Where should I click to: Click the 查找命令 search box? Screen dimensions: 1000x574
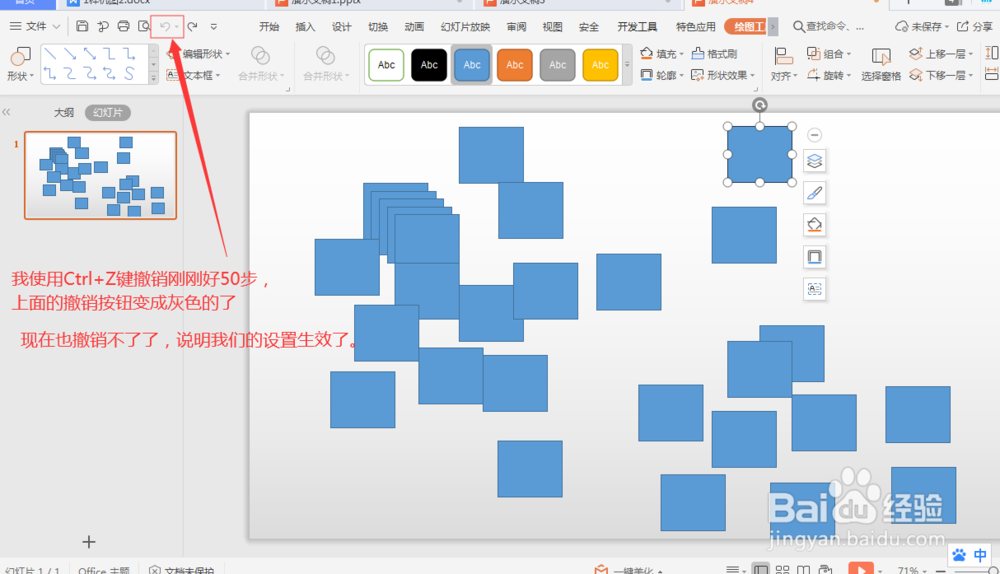[x=829, y=26]
